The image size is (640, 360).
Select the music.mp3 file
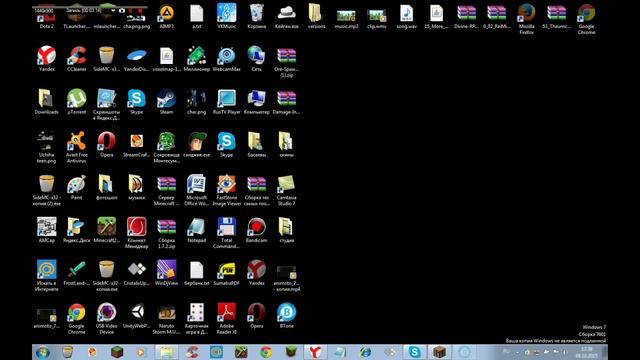tap(346, 18)
